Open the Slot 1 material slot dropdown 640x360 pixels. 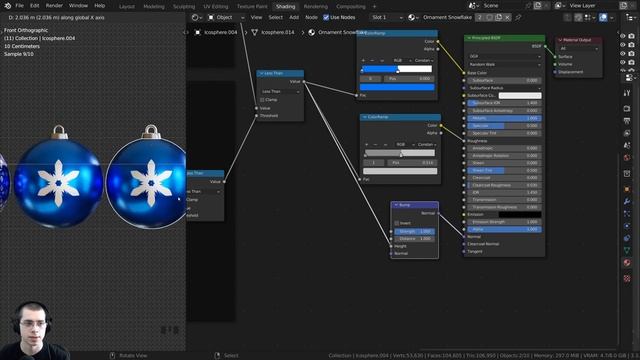click(387, 18)
